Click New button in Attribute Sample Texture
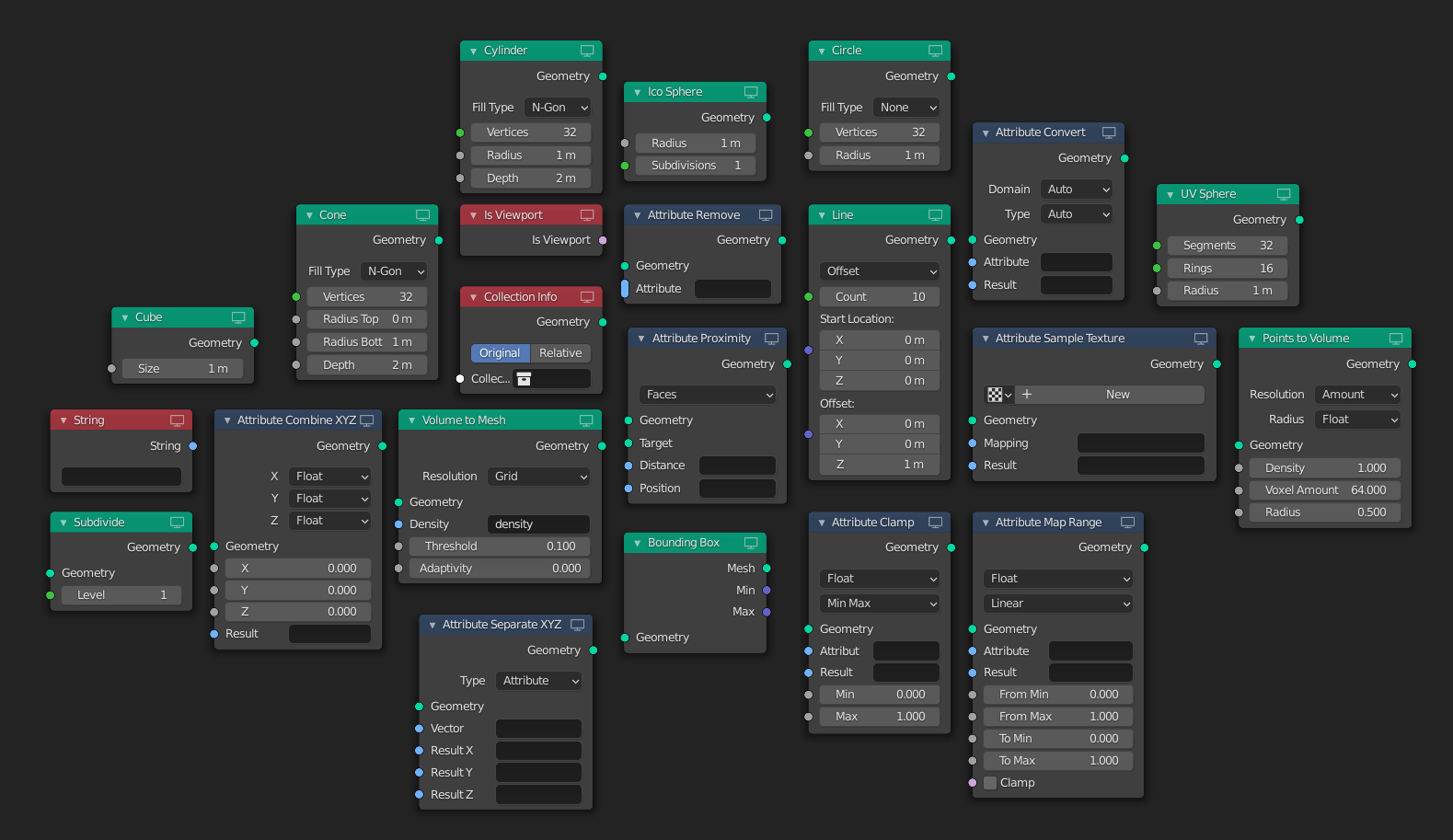Image resolution: width=1453 pixels, height=840 pixels. [x=1117, y=395]
